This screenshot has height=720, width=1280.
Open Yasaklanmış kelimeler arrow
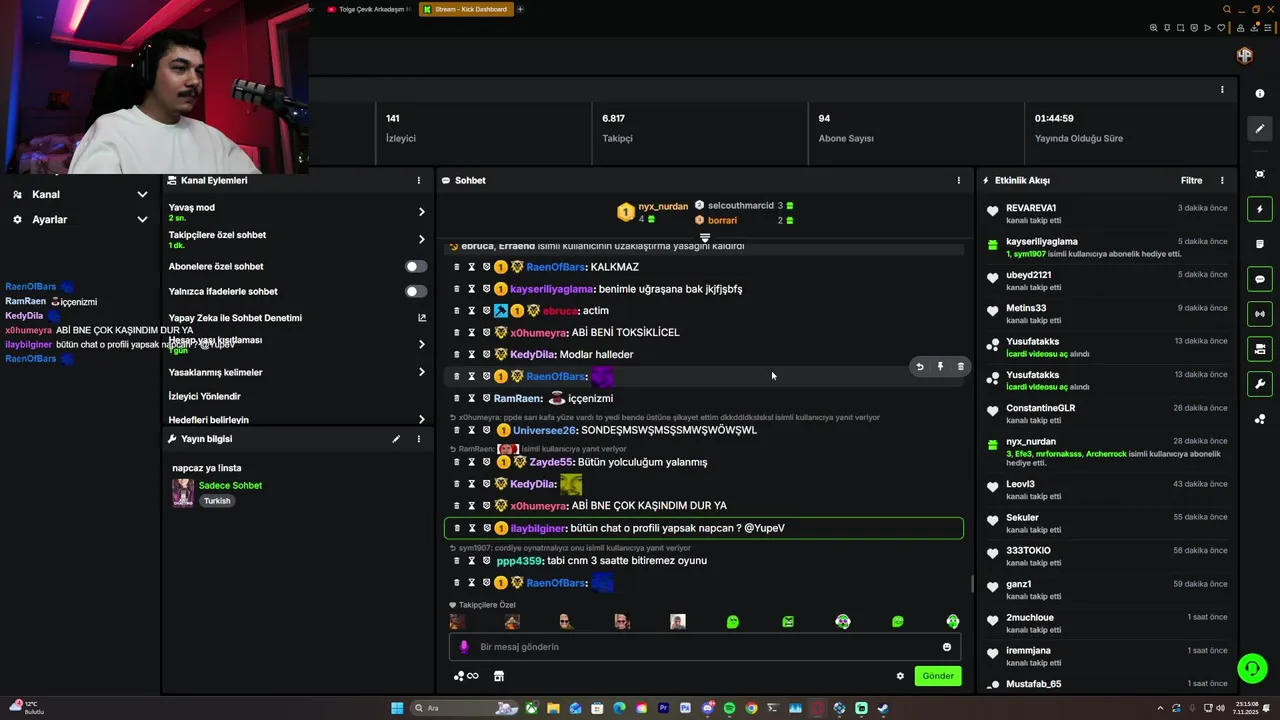[x=421, y=372]
